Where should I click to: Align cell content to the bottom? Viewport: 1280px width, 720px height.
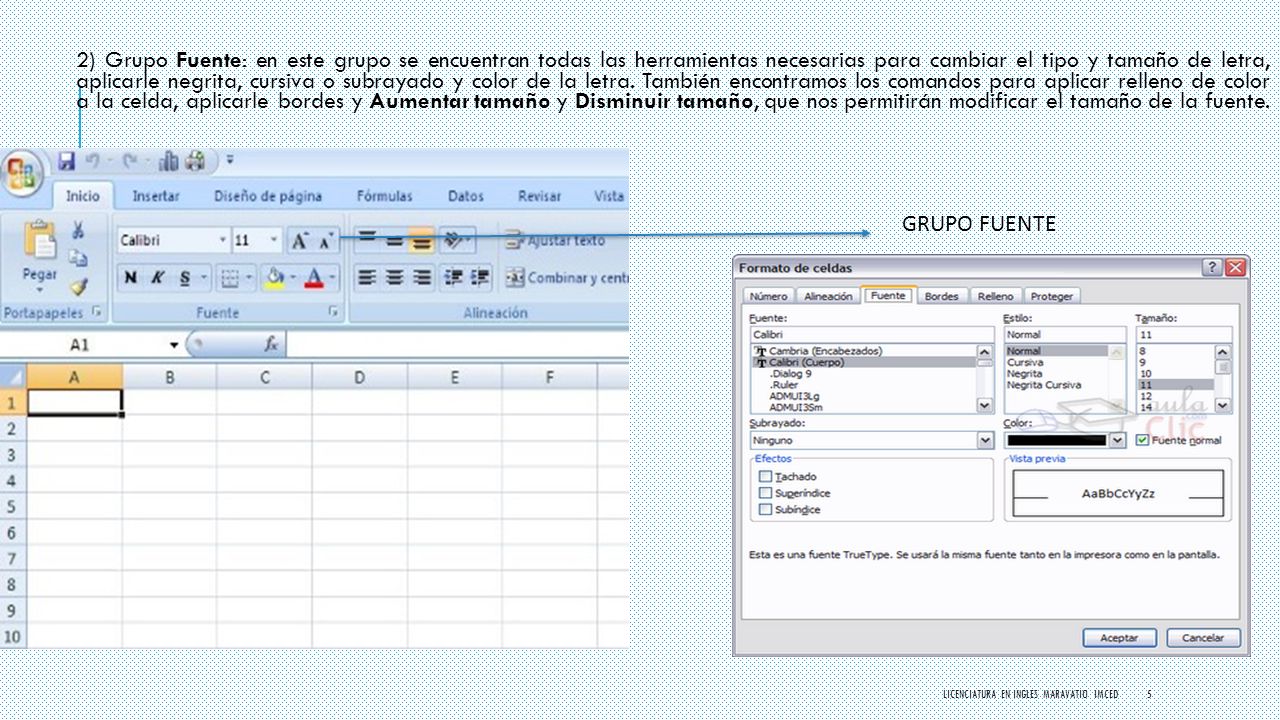click(421, 240)
